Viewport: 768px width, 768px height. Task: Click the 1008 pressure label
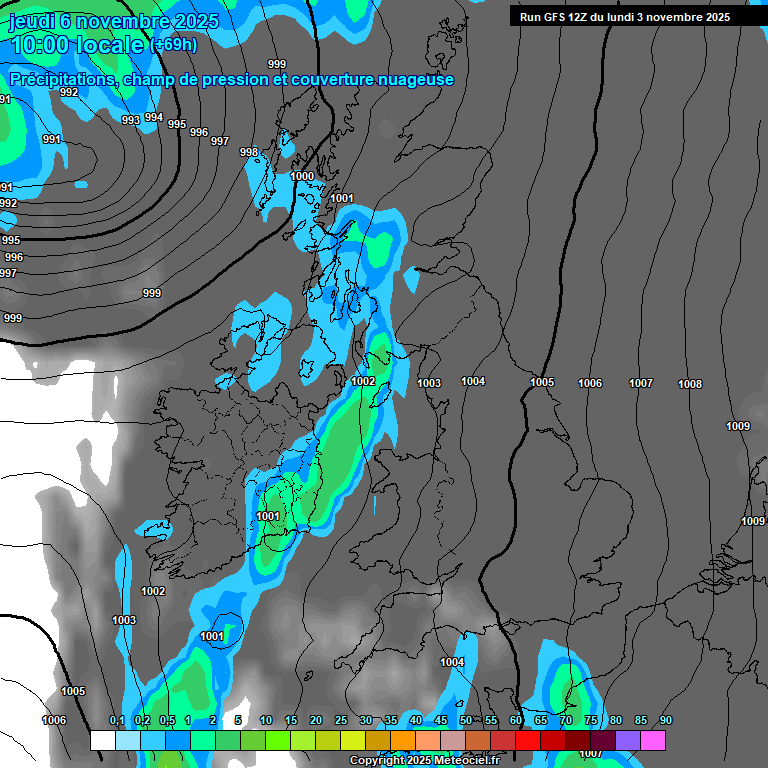690,385
